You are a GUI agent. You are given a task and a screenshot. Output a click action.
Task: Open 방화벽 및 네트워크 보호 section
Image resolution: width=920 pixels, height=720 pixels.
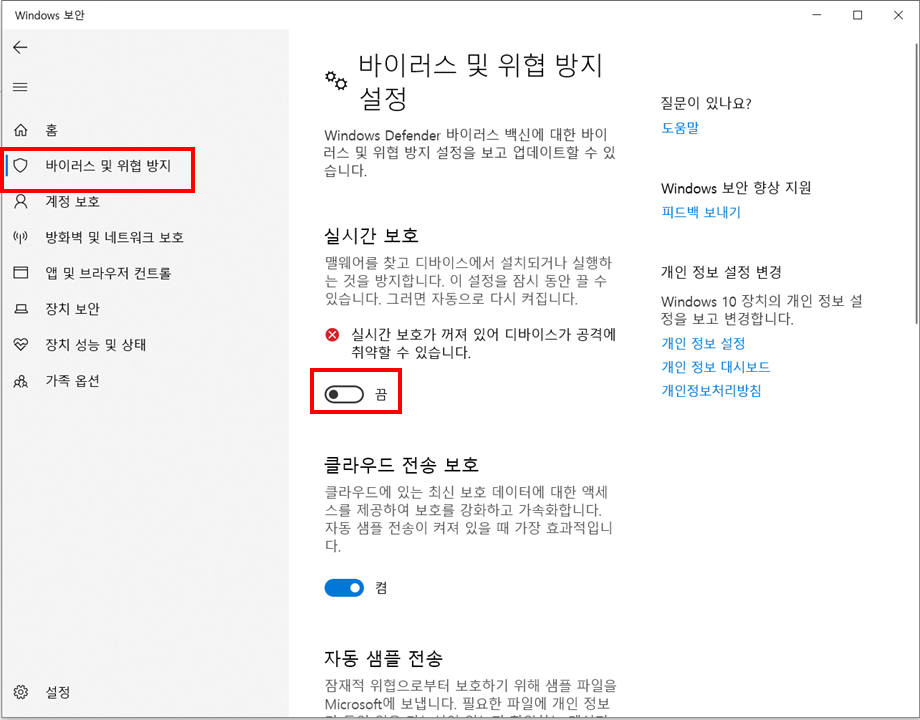[21, 237]
